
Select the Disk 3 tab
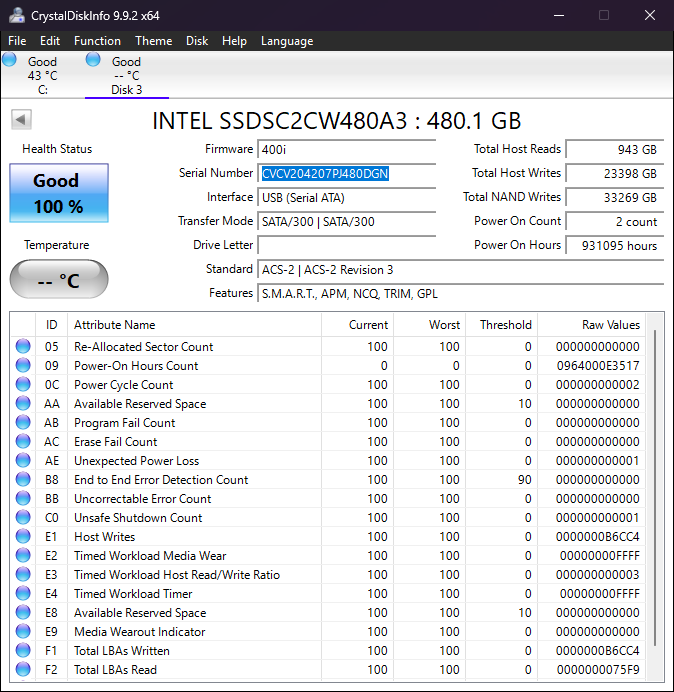127,75
